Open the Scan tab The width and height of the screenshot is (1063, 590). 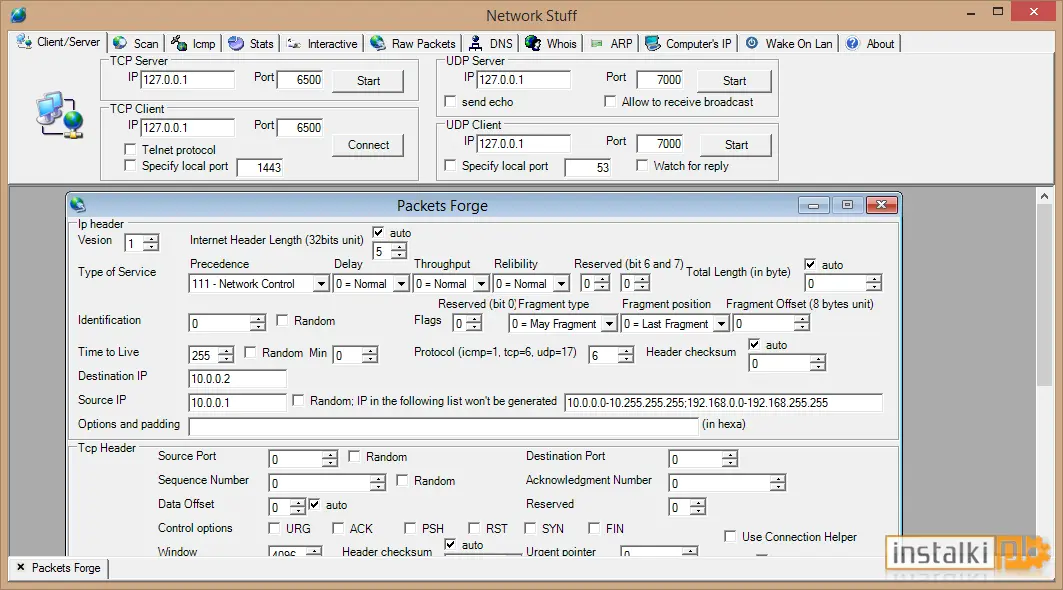point(136,43)
